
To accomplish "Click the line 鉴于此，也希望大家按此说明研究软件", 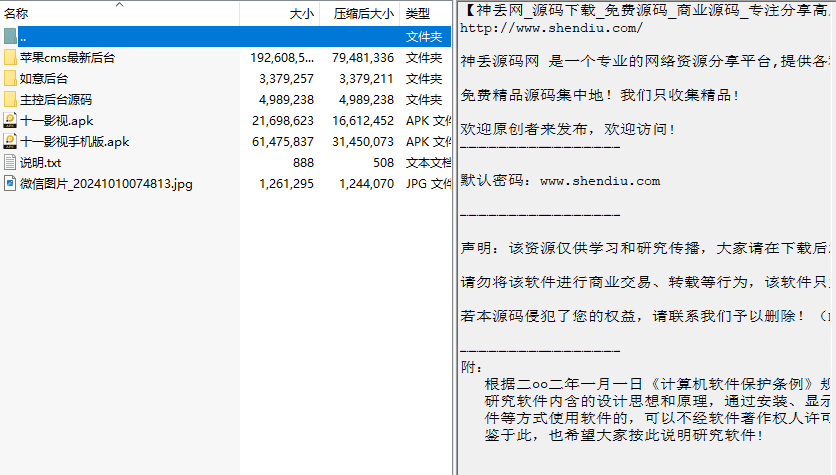I will pyautogui.click(x=624, y=435).
